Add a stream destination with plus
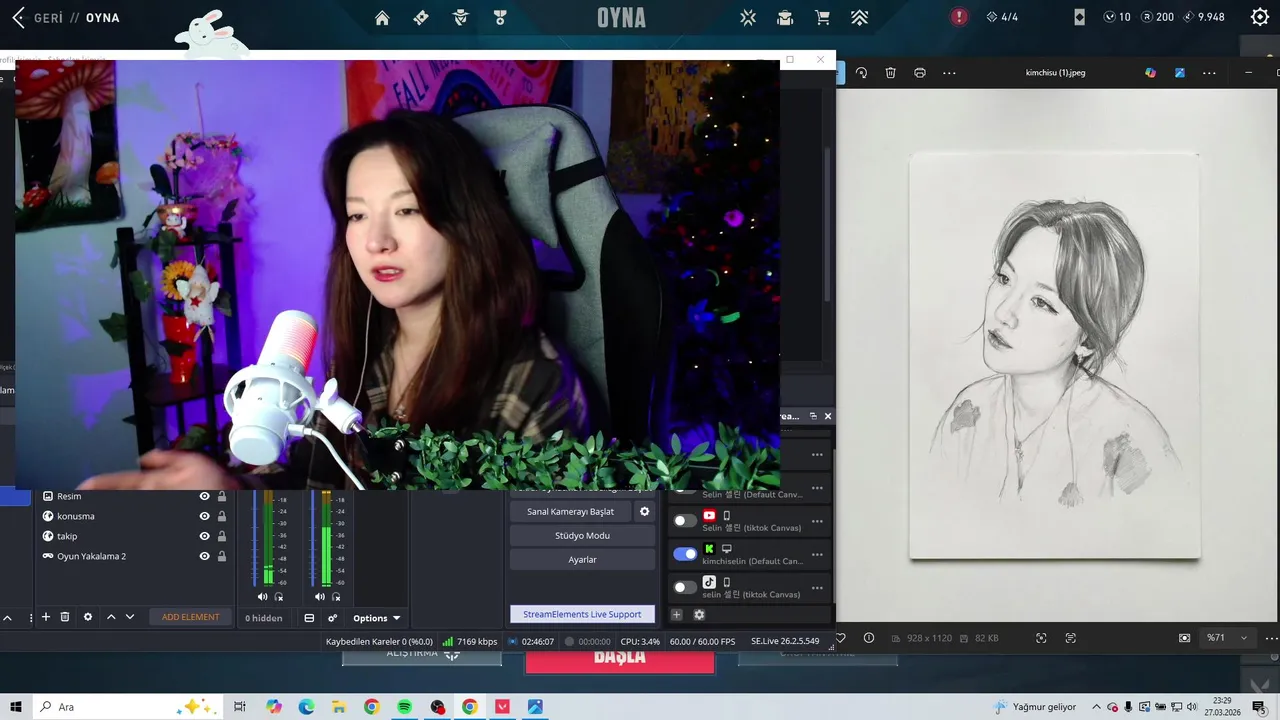The height and width of the screenshot is (720, 1280). point(676,615)
